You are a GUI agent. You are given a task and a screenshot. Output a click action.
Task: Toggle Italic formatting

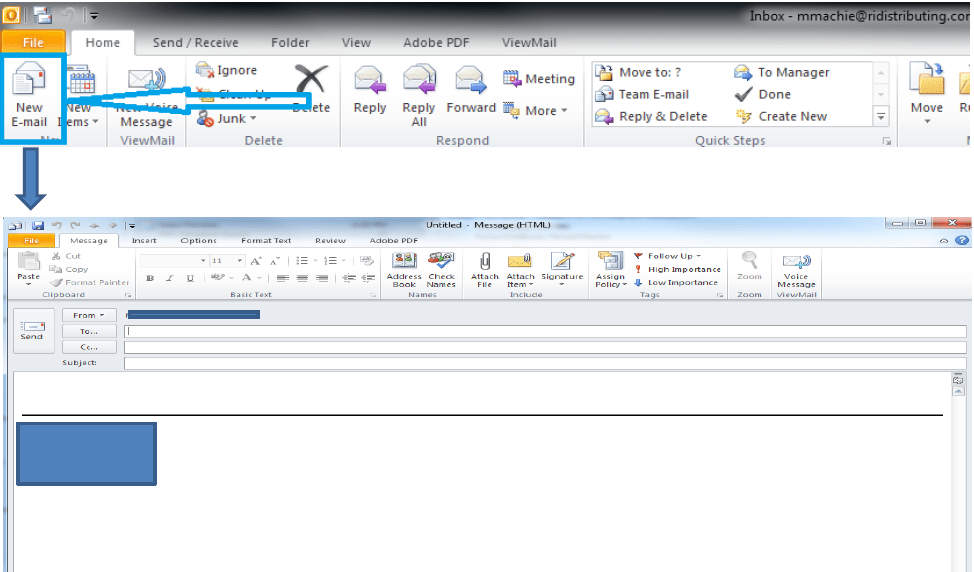(x=170, y=278)
